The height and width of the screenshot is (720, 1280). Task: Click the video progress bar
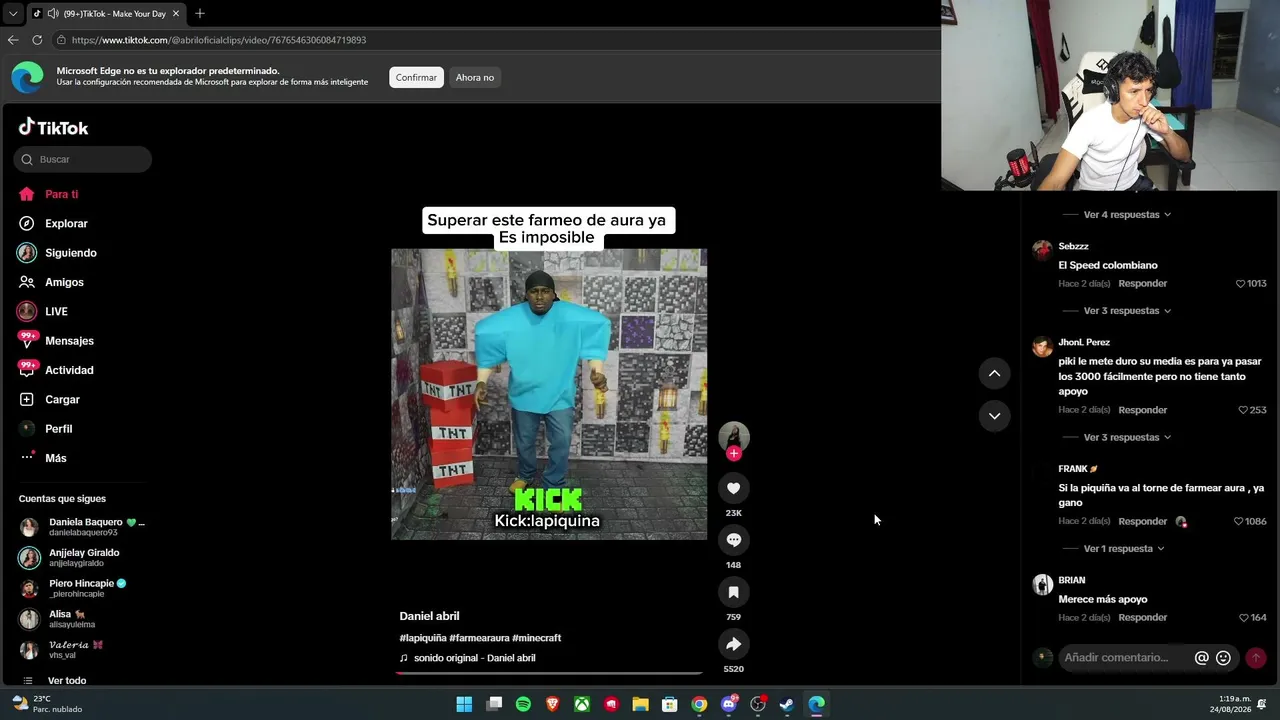(549, 673)
